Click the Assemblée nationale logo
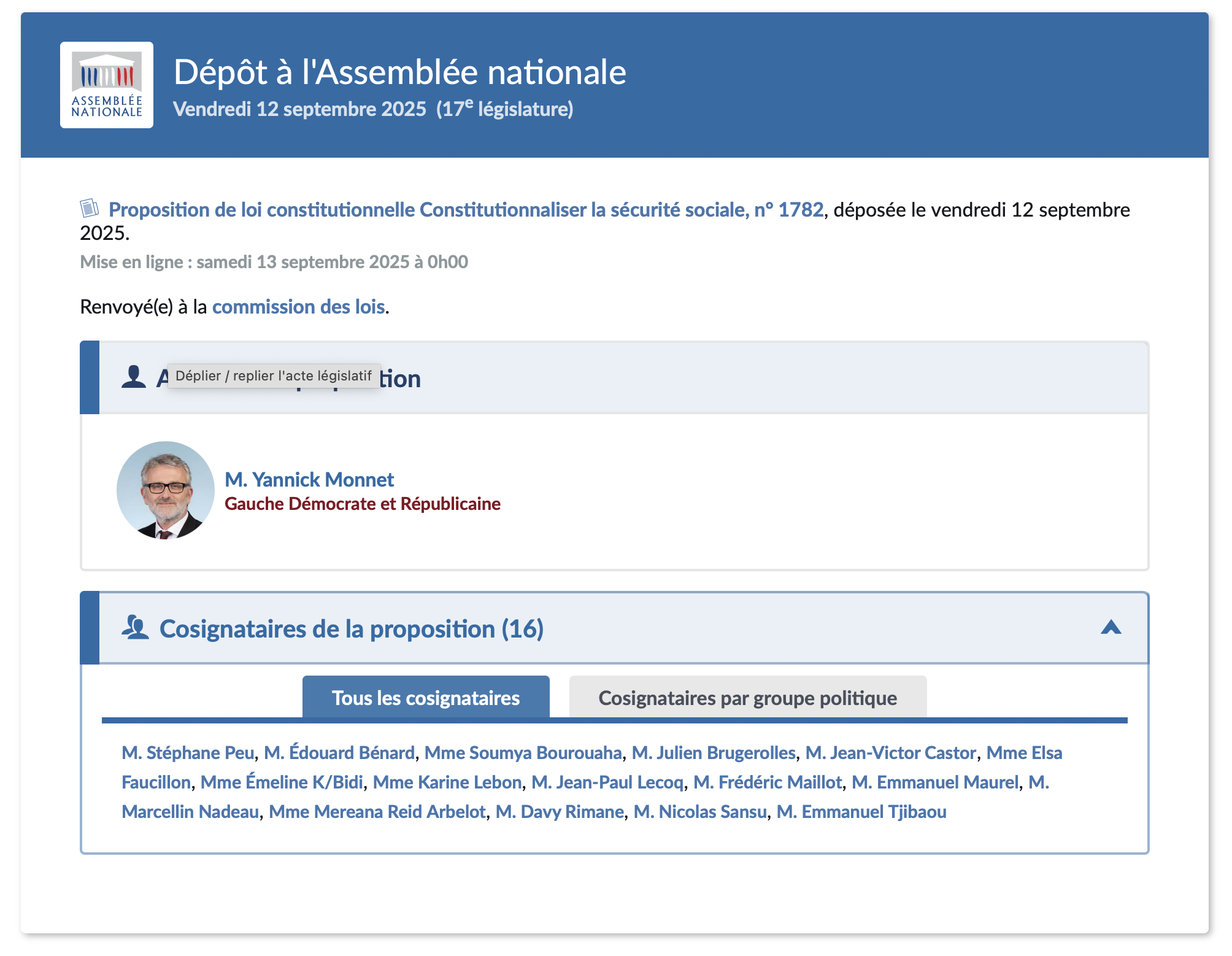 click(107, 85)
